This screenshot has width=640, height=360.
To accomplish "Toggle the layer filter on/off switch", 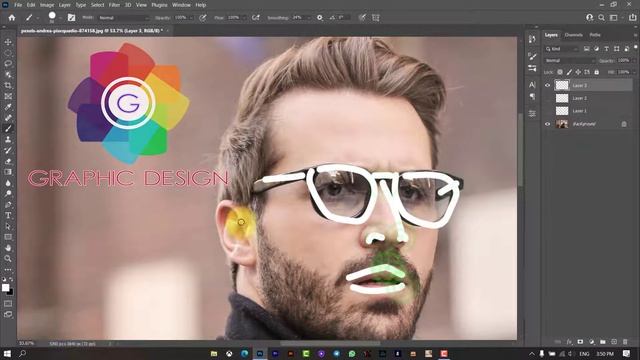I will point(636,47).
